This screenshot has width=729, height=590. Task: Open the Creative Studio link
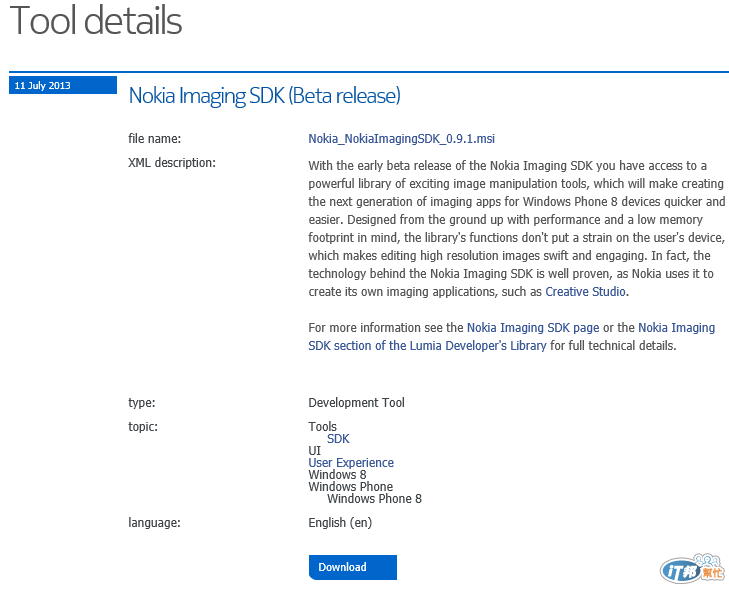pos(585,292)
